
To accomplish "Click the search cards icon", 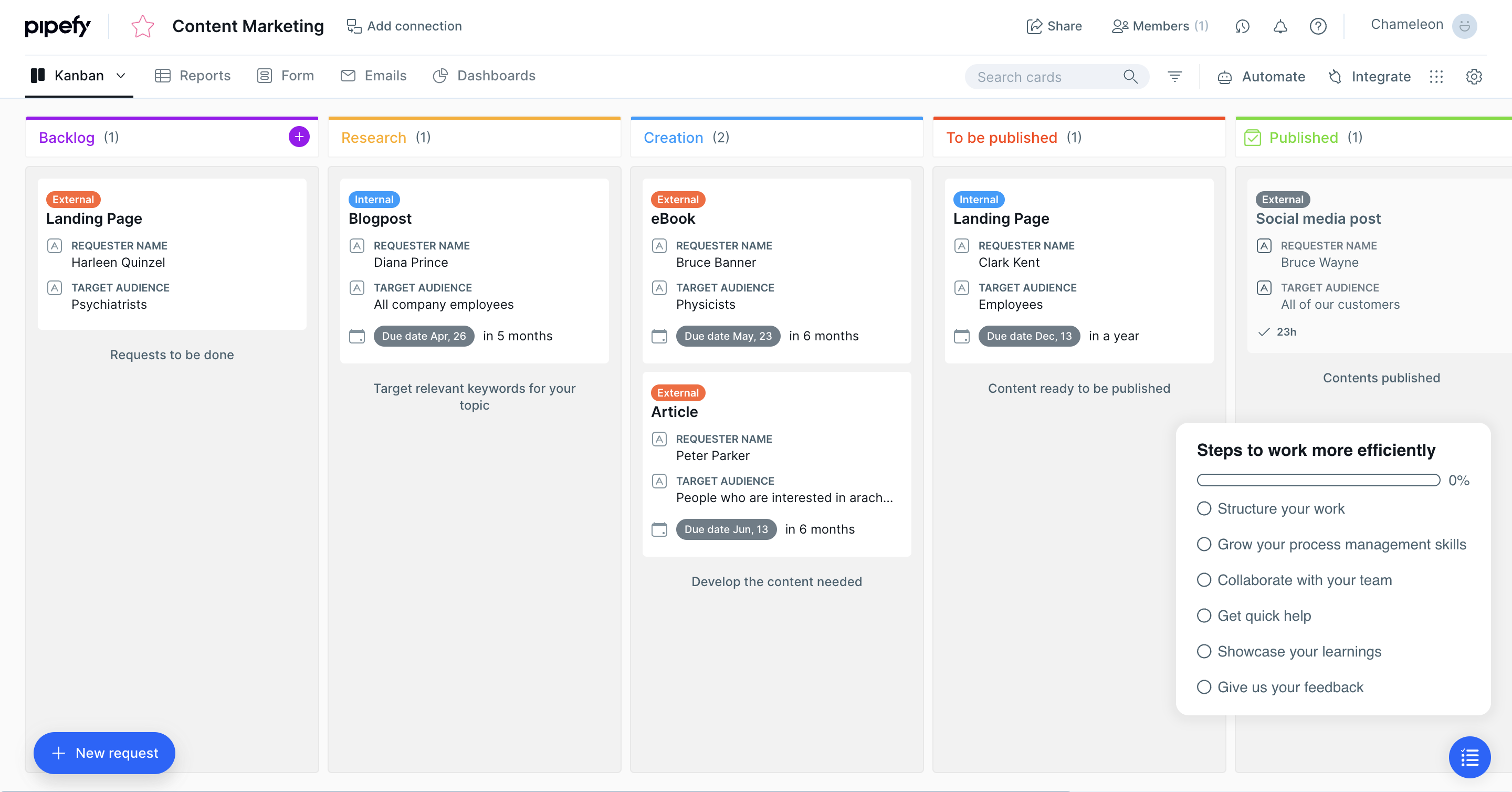I will (1131, 76).
